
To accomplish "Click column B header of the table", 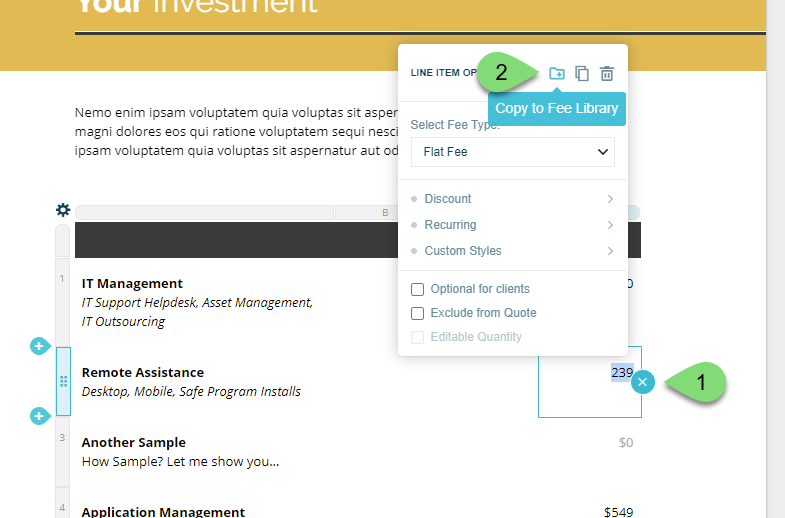I will coord(385,212).
